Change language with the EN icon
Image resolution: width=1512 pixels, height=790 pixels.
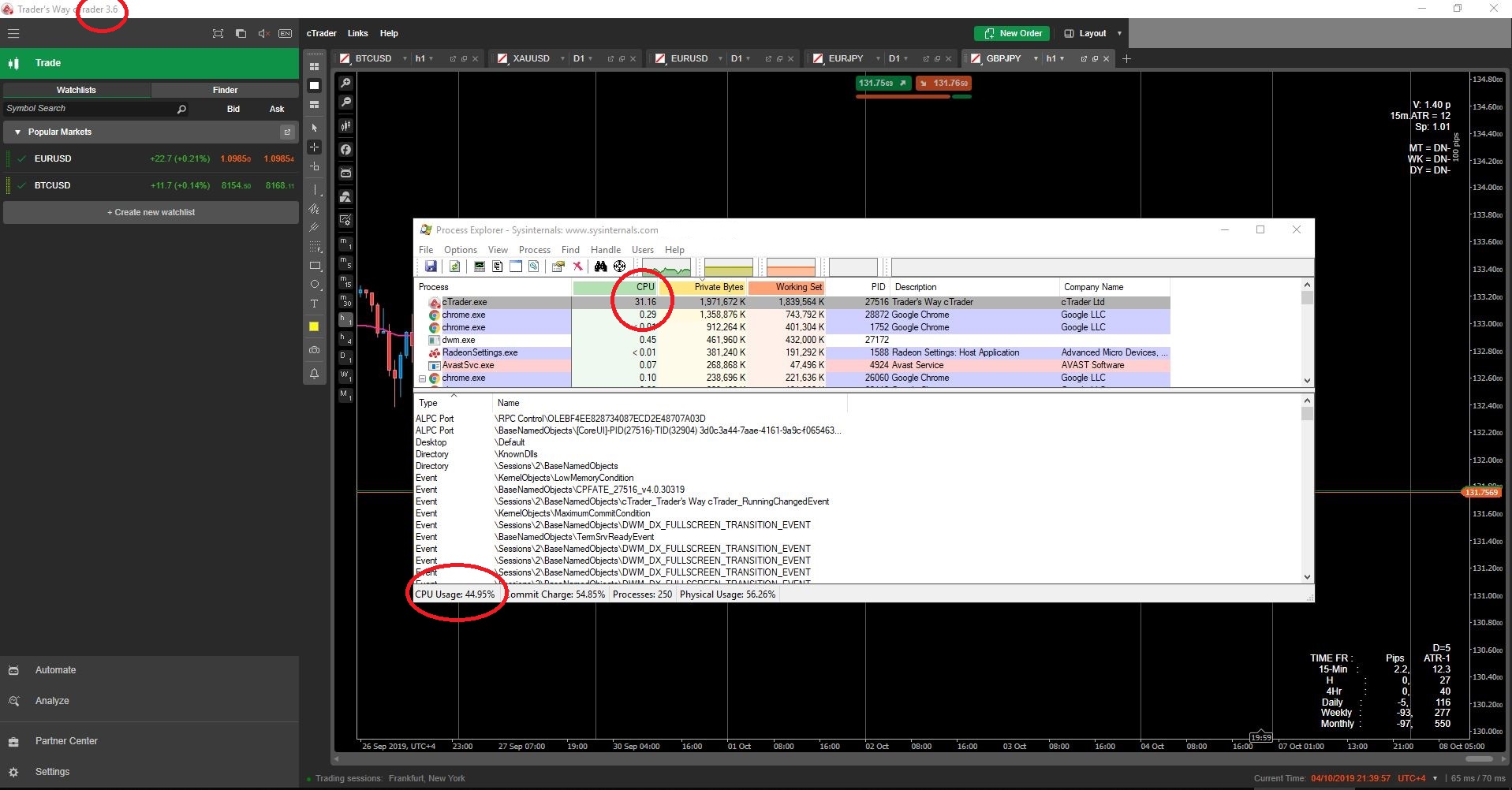pyautogui.click(x=286, y=34)
